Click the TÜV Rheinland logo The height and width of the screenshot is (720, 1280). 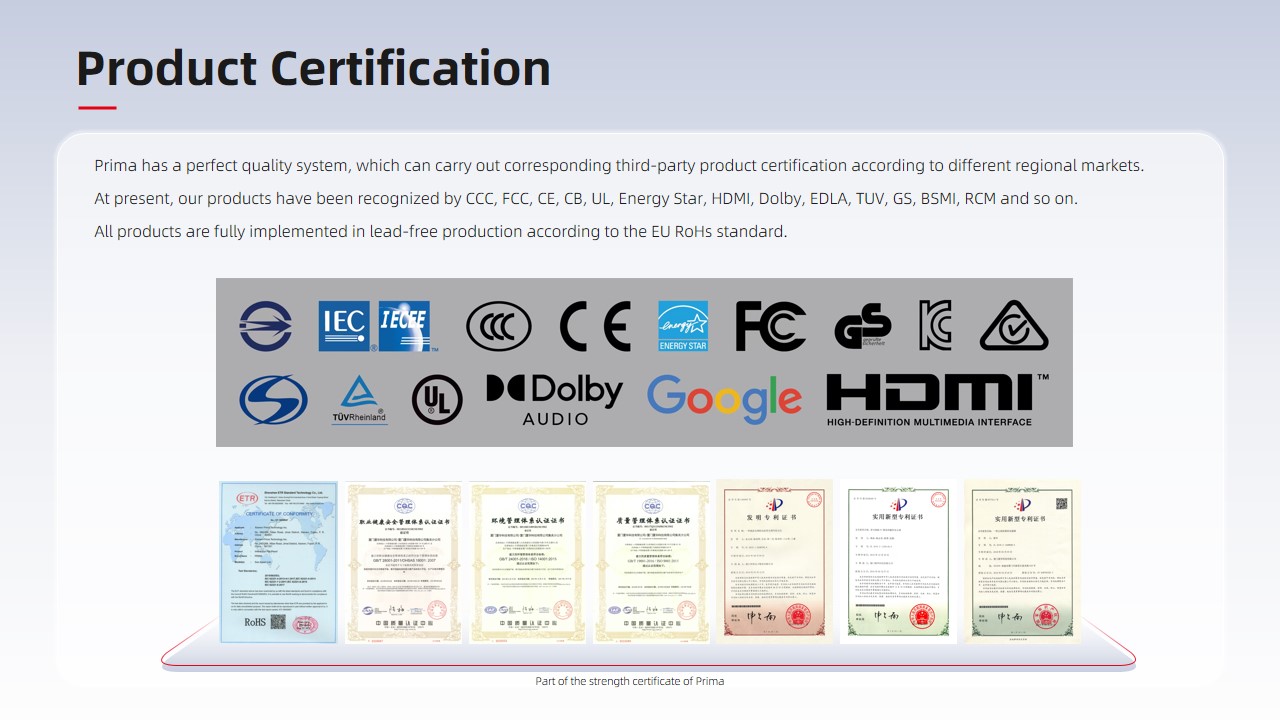tap(359, 400)
